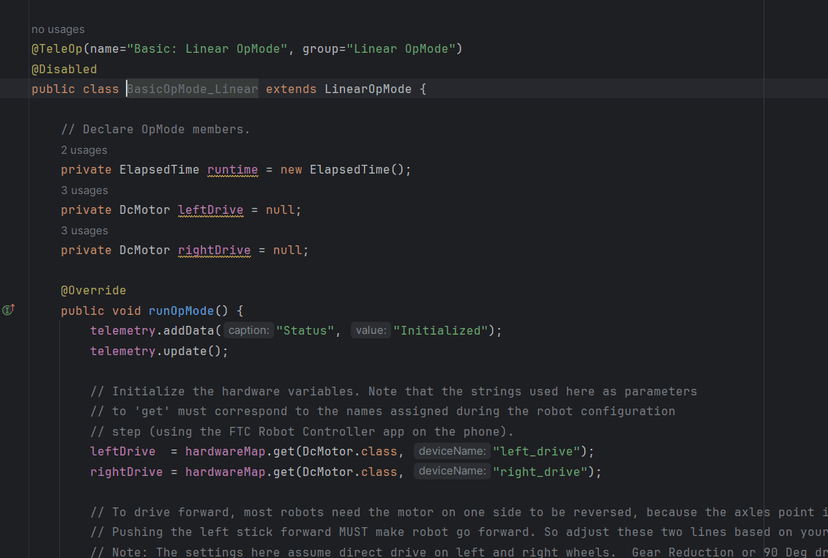Click the 'value:' parameter hint
This screenshot has height=558, width=828.
tap(371, 330)
